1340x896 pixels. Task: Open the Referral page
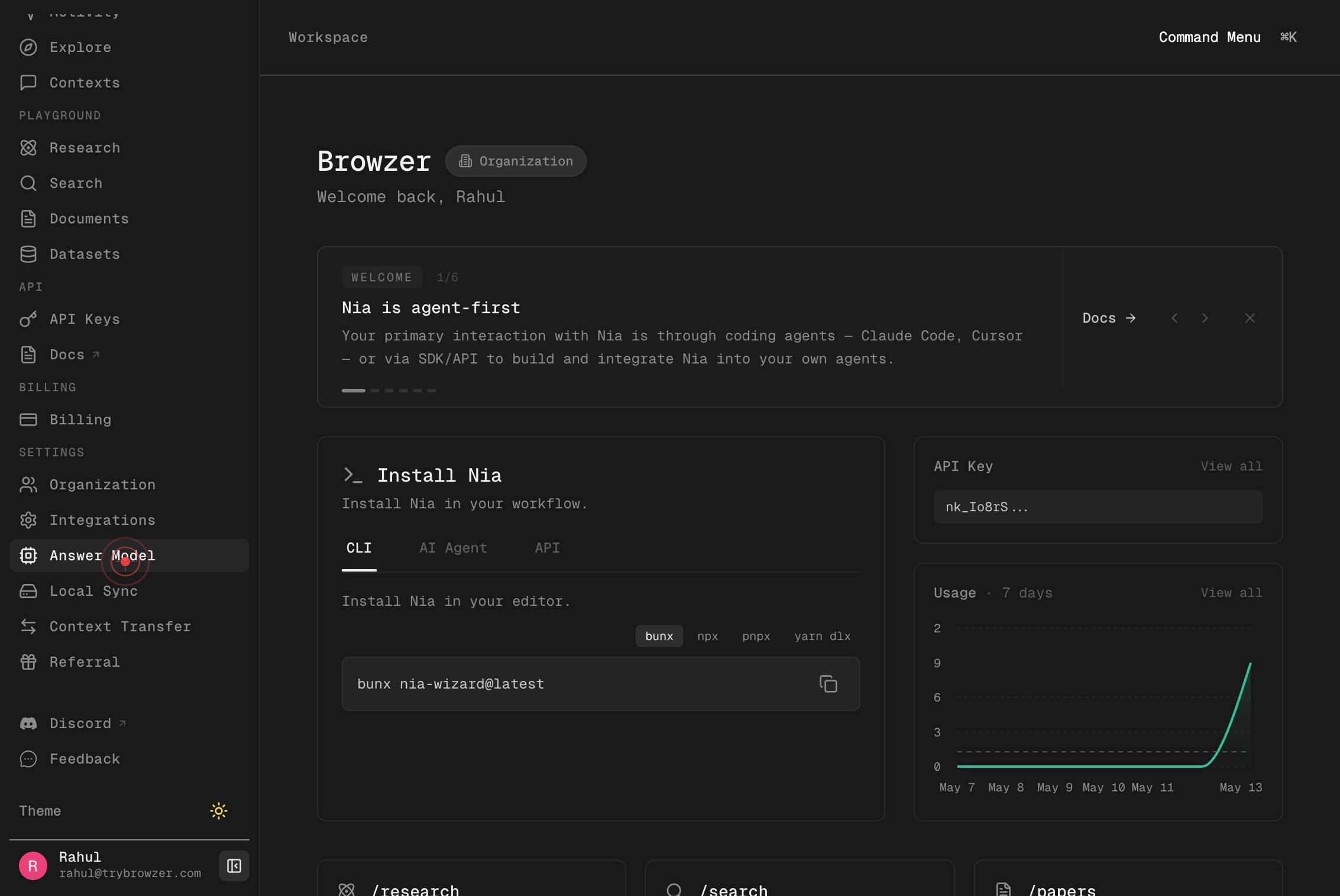pos(130,662)
